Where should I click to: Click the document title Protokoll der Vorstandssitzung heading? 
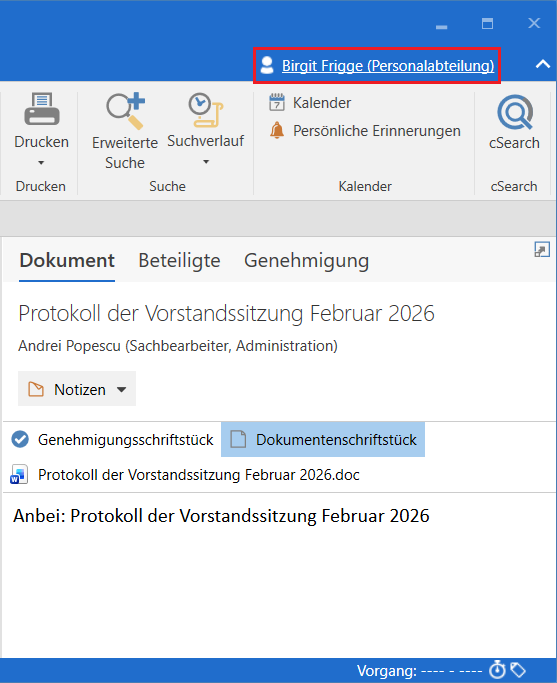pyautogui.click(x=226, y=314)
